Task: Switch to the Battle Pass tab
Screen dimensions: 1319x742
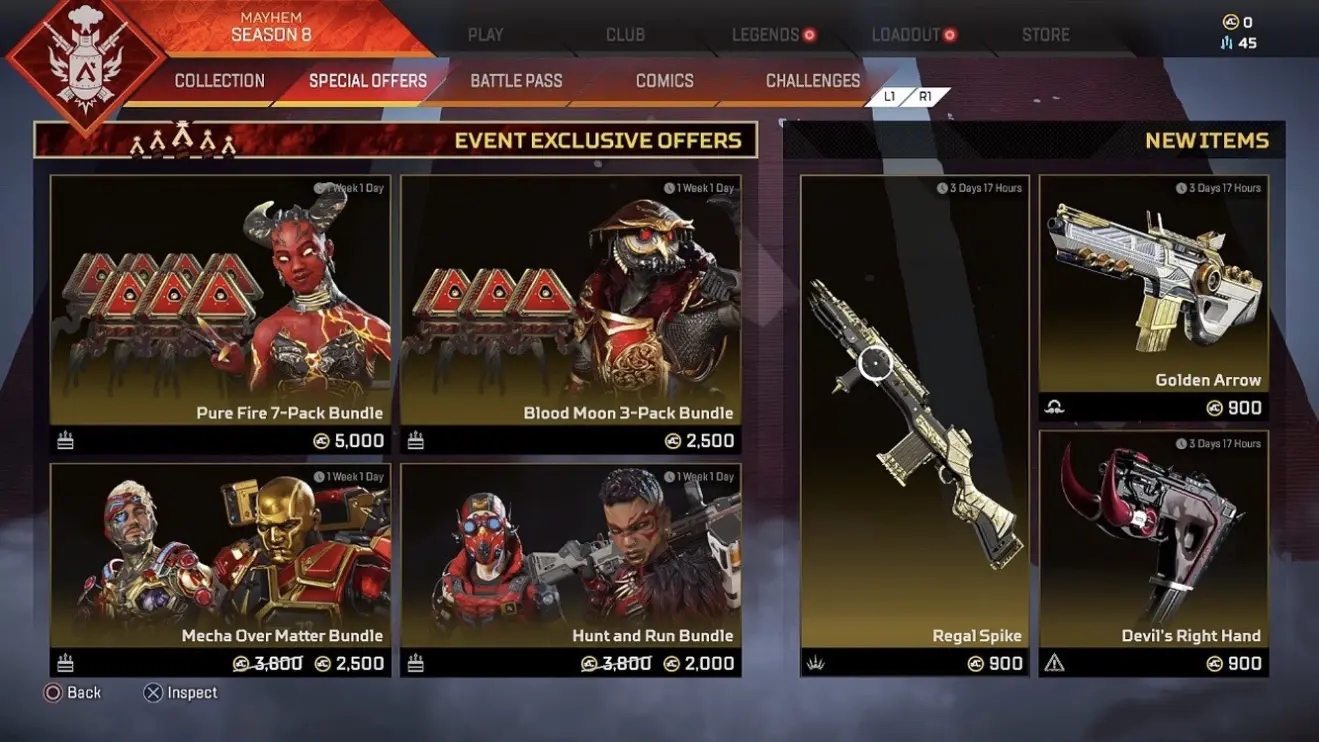Action: point(516,81)
